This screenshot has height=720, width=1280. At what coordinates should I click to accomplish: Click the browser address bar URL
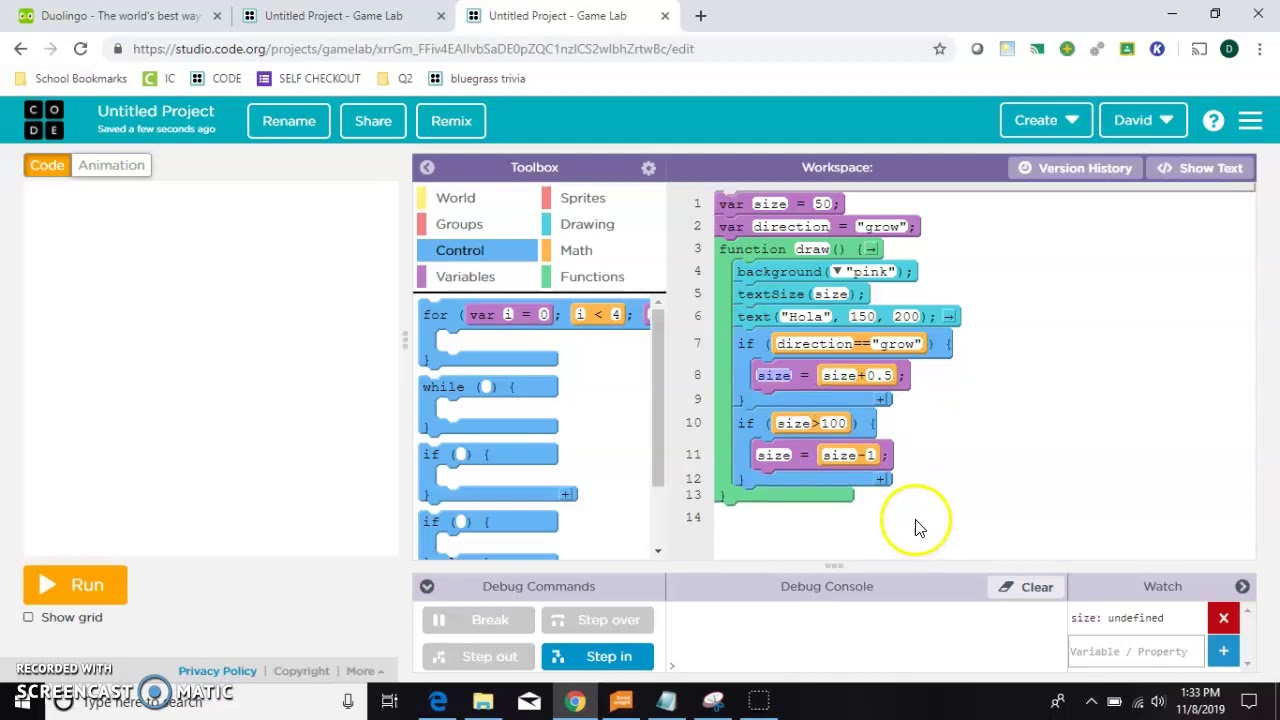[413, 49]
